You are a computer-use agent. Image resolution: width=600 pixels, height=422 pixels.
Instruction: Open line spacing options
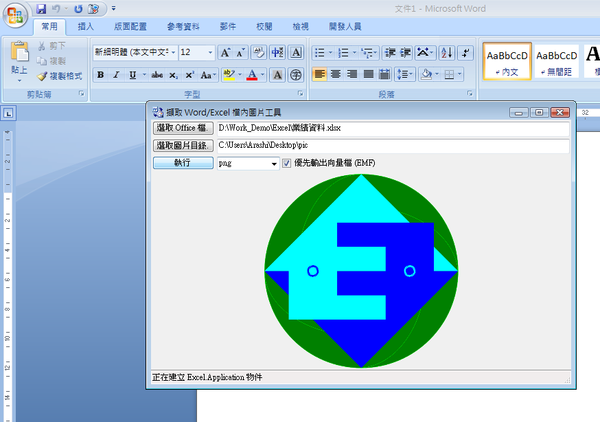click(405, 74)
